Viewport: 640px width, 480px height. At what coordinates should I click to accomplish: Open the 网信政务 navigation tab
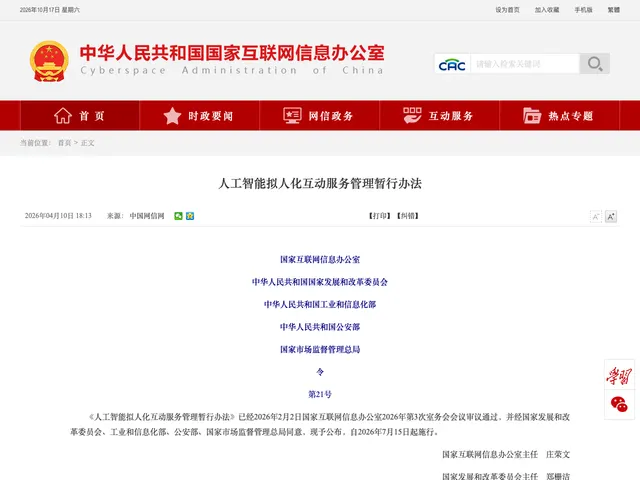click(x=320, y=116)
